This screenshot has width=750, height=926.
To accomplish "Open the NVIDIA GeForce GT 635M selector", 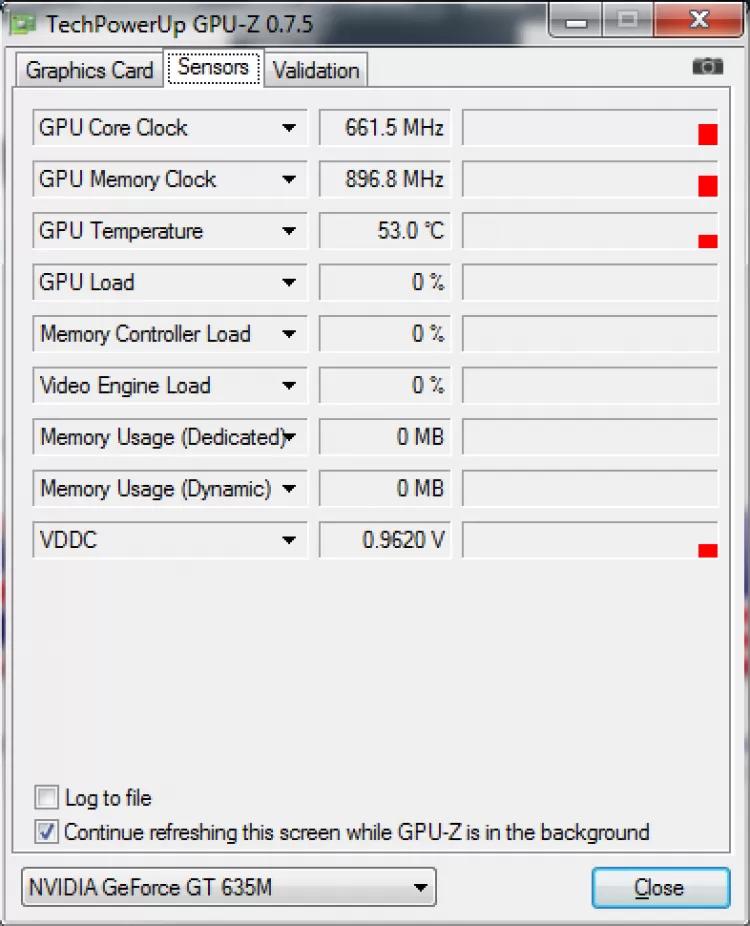I will (x=228, y=887).
